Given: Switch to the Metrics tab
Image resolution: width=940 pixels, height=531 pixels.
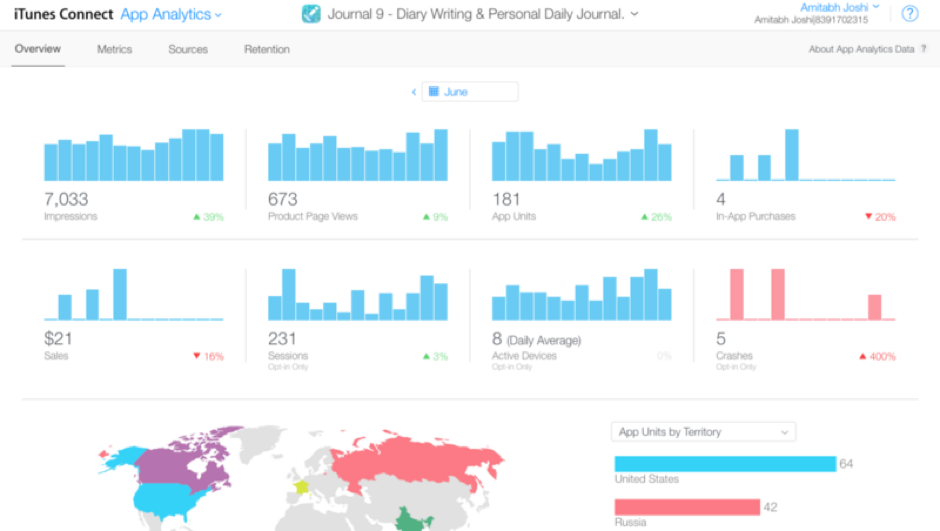Looking at the screenshot, I should (115, 49).
